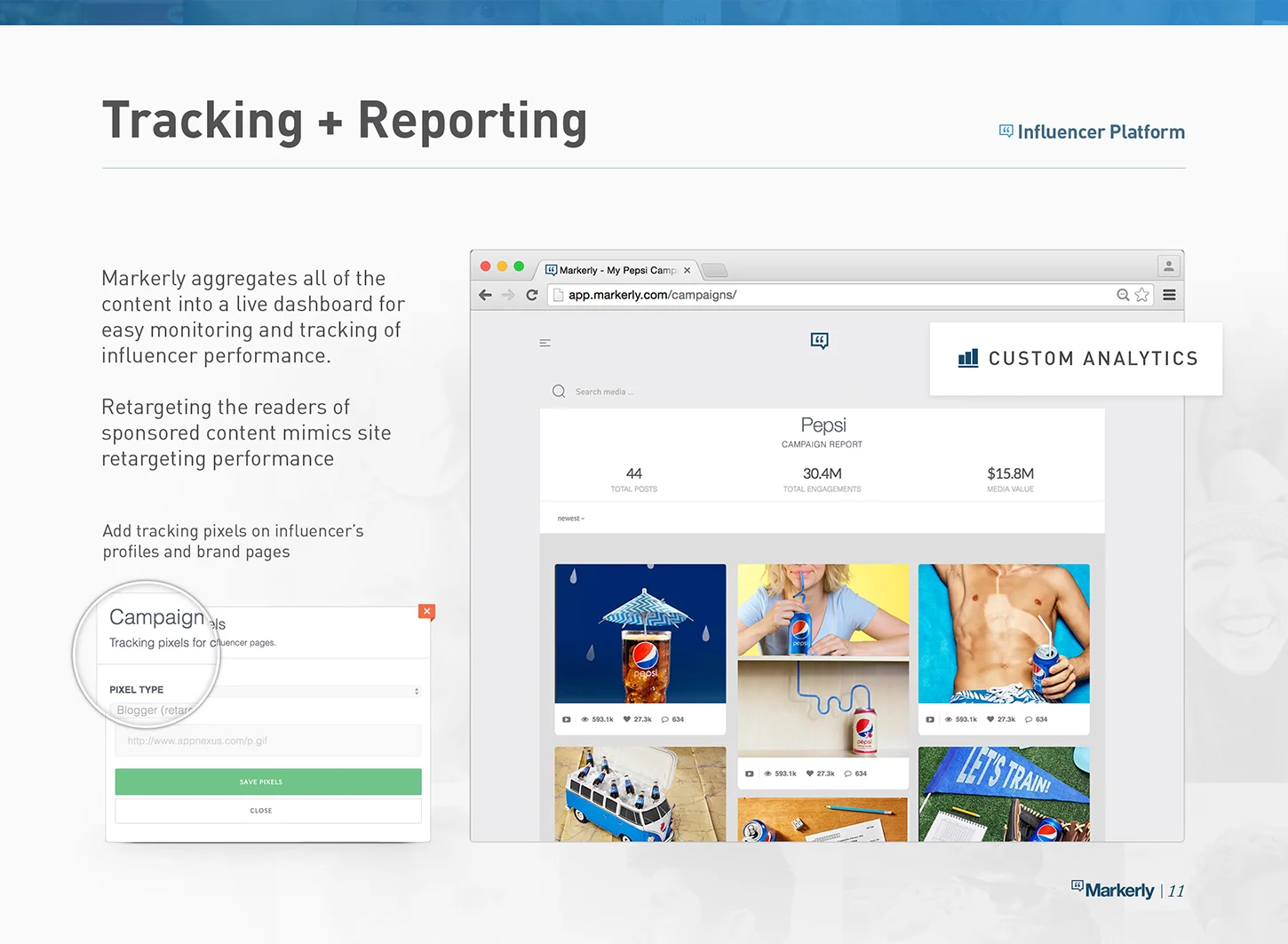Viewport: 1288px width, 944px height.
Task: Click video icon under shirtless man post
Action: tap(930, 719)
